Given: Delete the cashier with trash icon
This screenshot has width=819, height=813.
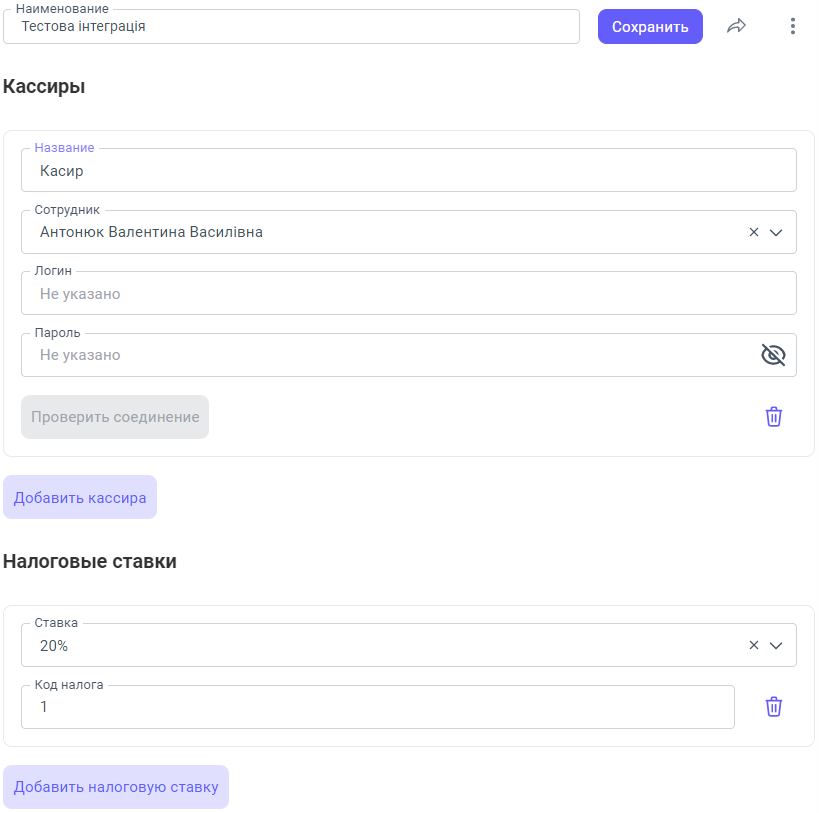Looking at the screenshot, I should (x=773, y=417).
